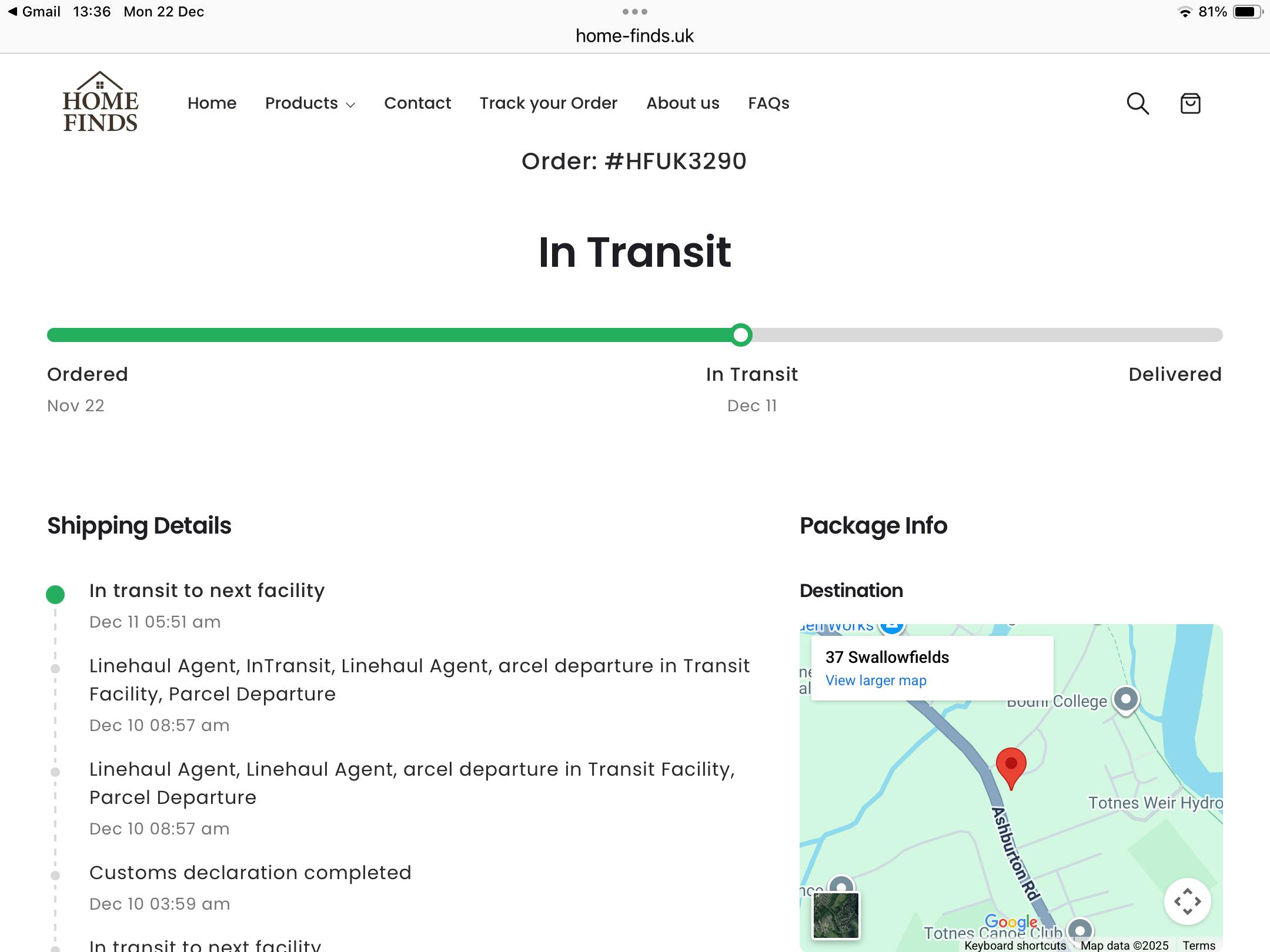Open the shopping bag cart icon
Screen dimensions: 1270x952
click(1190, 103)
